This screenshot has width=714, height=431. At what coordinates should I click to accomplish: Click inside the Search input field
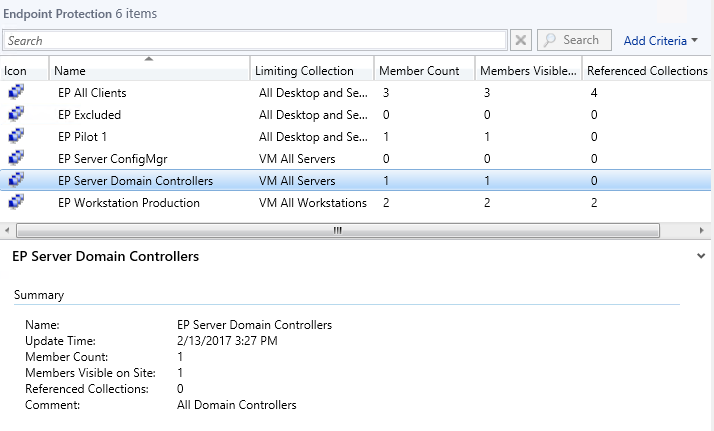255,41
